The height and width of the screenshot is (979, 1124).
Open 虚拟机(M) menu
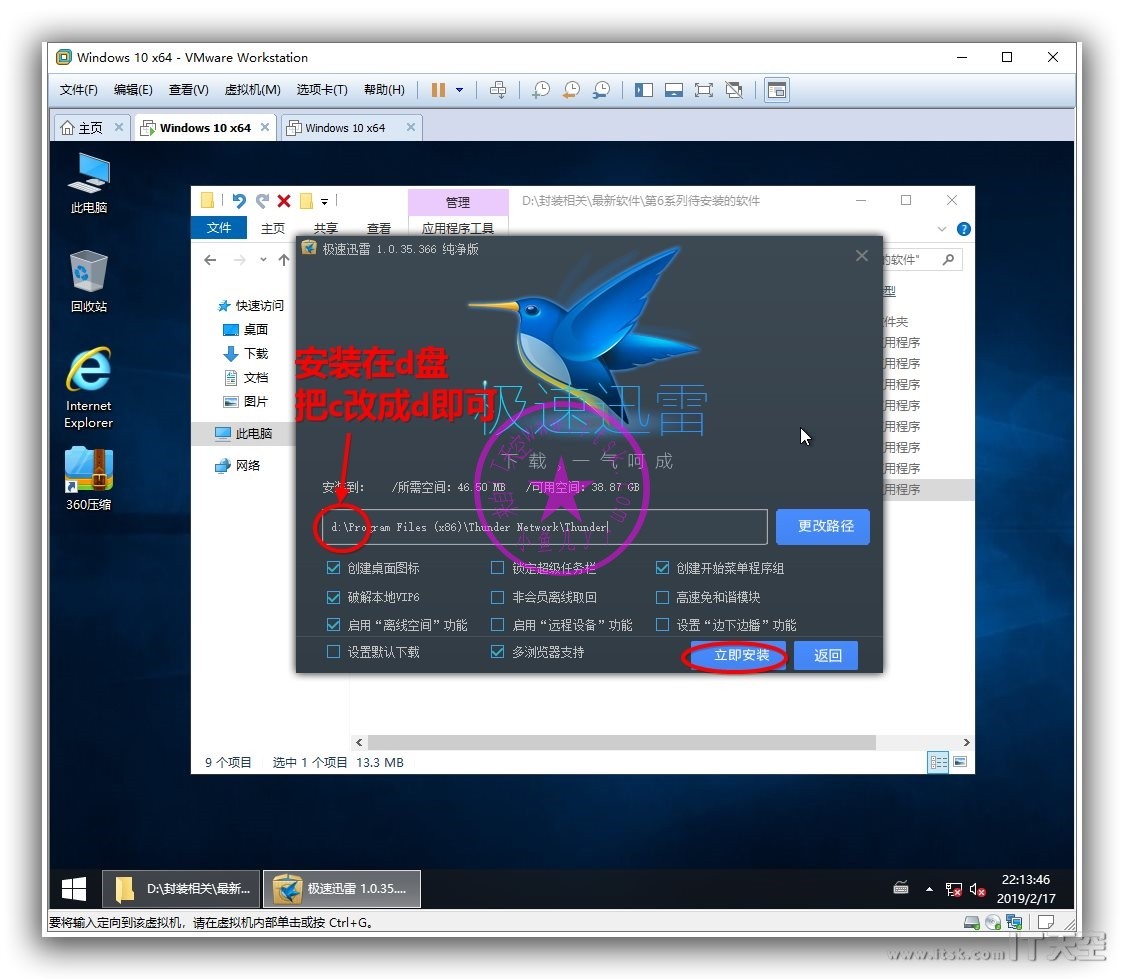point(252,90)
